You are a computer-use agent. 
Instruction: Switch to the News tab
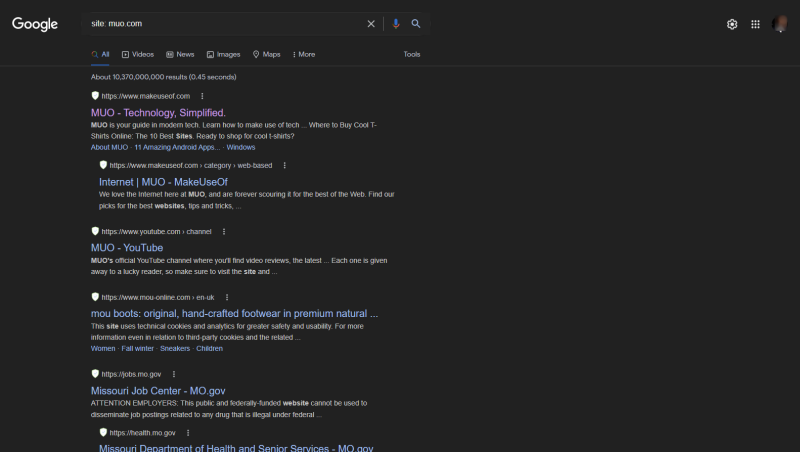[180, 54]
